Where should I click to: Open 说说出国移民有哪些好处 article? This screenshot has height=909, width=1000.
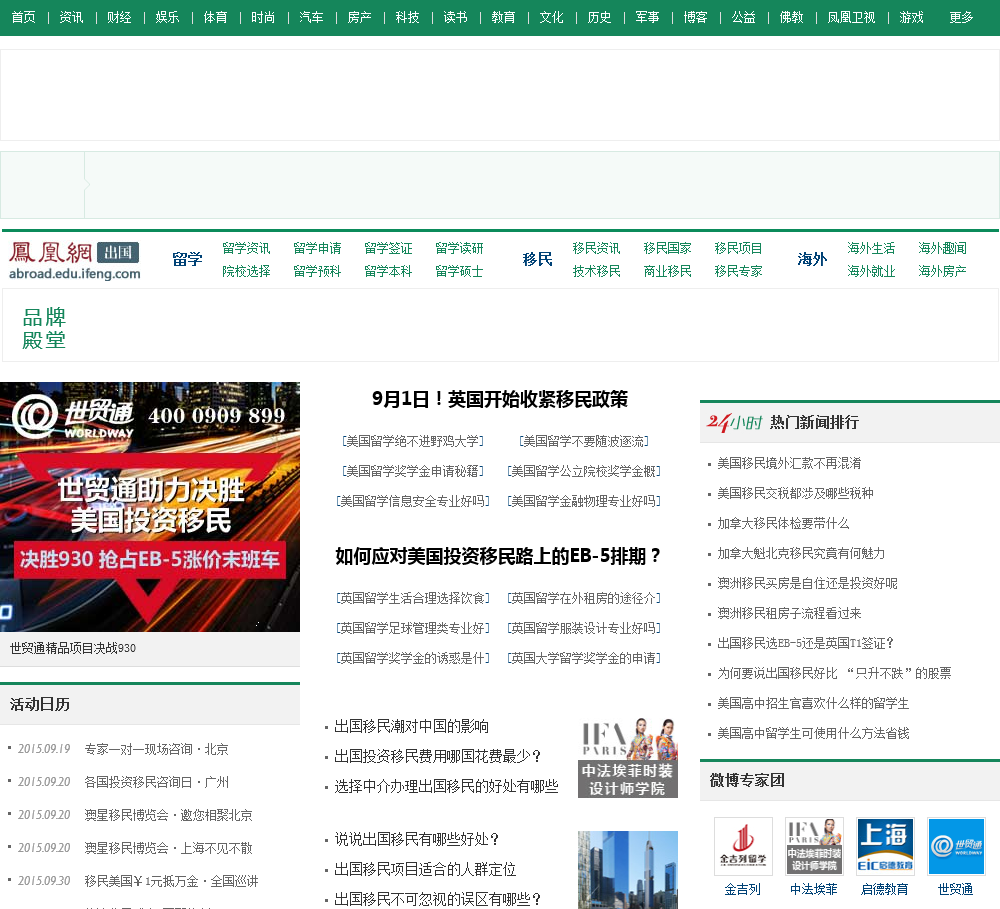pyautogui.click(x=417, y=839)
